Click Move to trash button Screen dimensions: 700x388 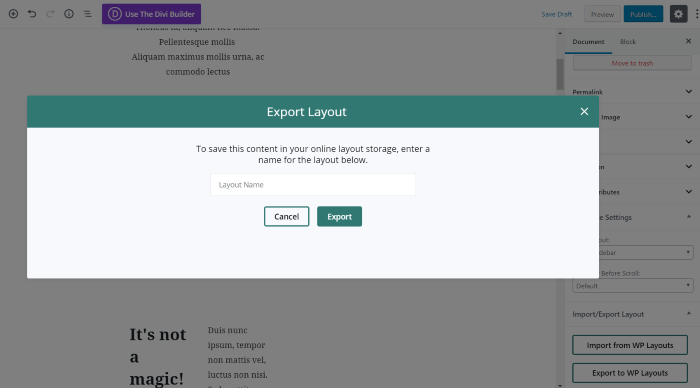click(632, 63)
